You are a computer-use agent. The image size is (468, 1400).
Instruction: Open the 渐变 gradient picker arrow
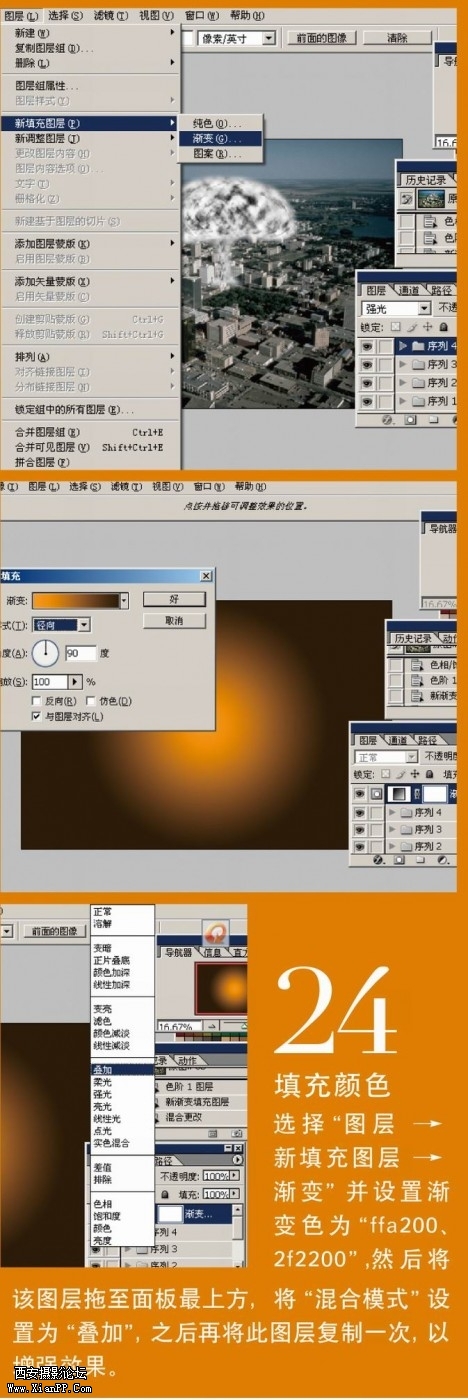[x=124, y=600]
